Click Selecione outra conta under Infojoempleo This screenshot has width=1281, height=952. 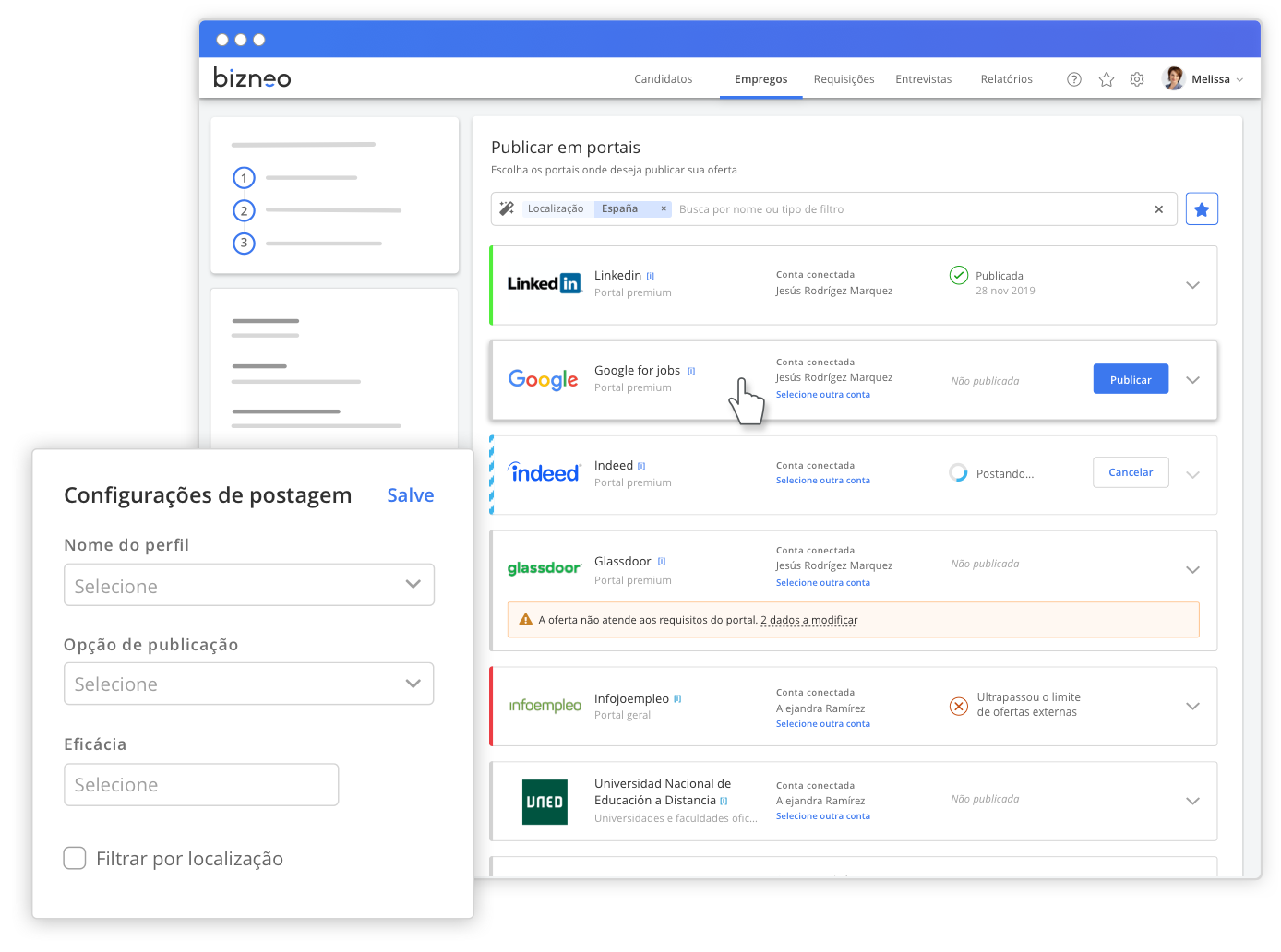[823, 724]
